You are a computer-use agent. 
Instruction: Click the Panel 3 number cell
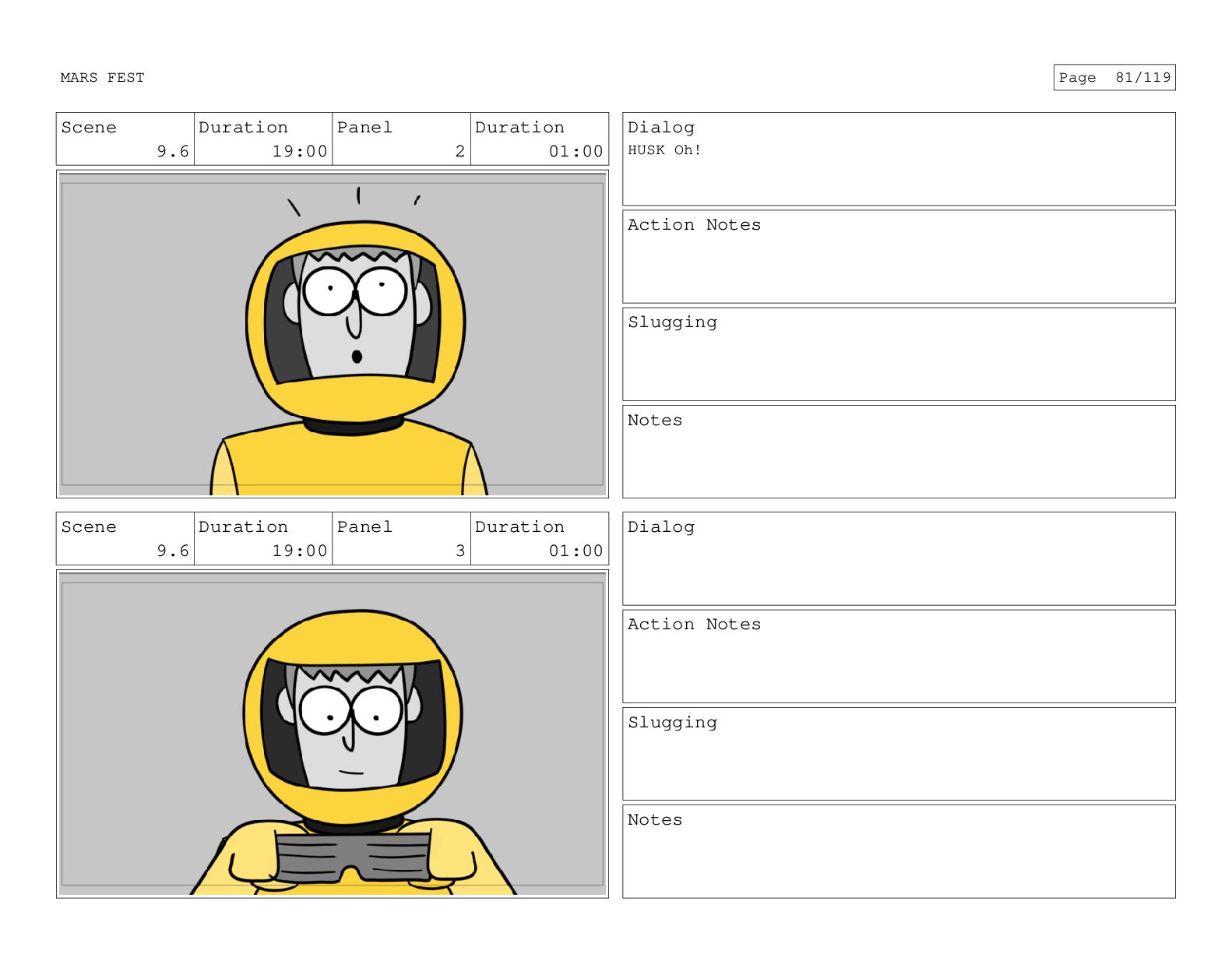pos(402,539)
